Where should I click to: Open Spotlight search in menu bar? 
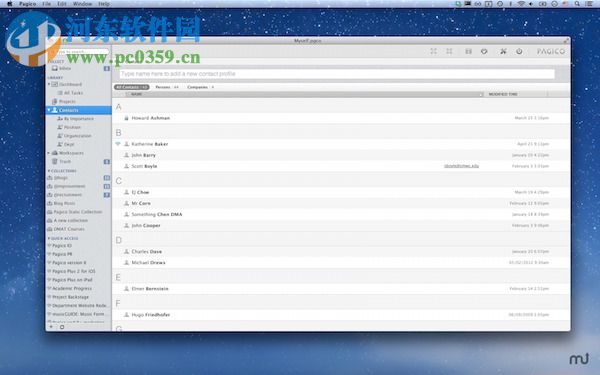click(x=577, y=4)
